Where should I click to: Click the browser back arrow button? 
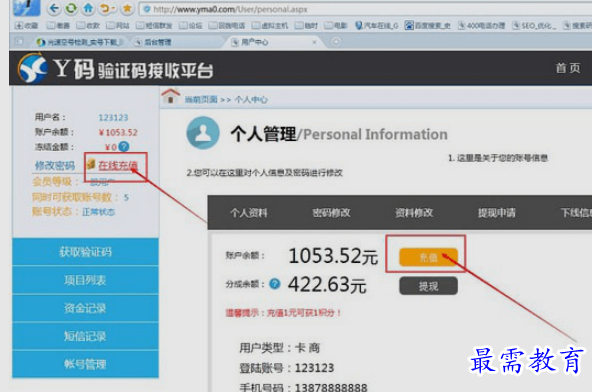point(54,8)
